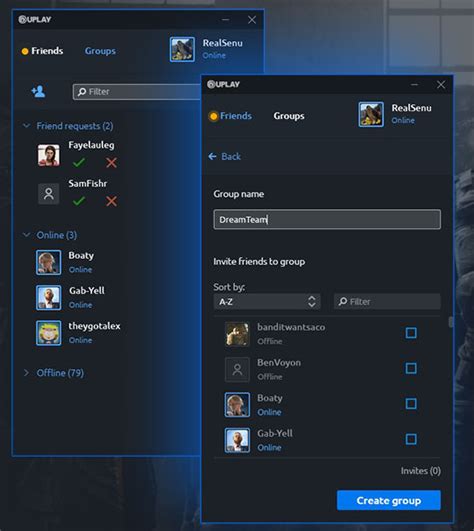Open the A-Z sort by dropdown
474x531 pixels.
tap(267, 301)
